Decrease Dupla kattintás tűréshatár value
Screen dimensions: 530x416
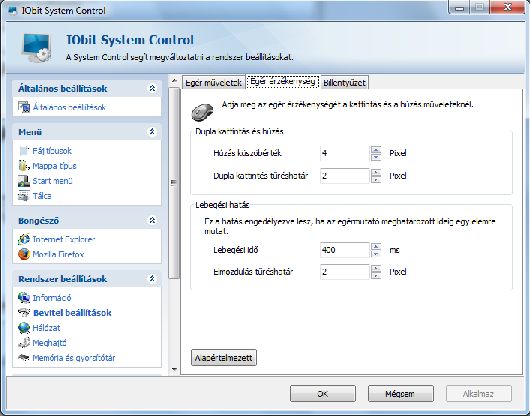(x=376, y=179)
